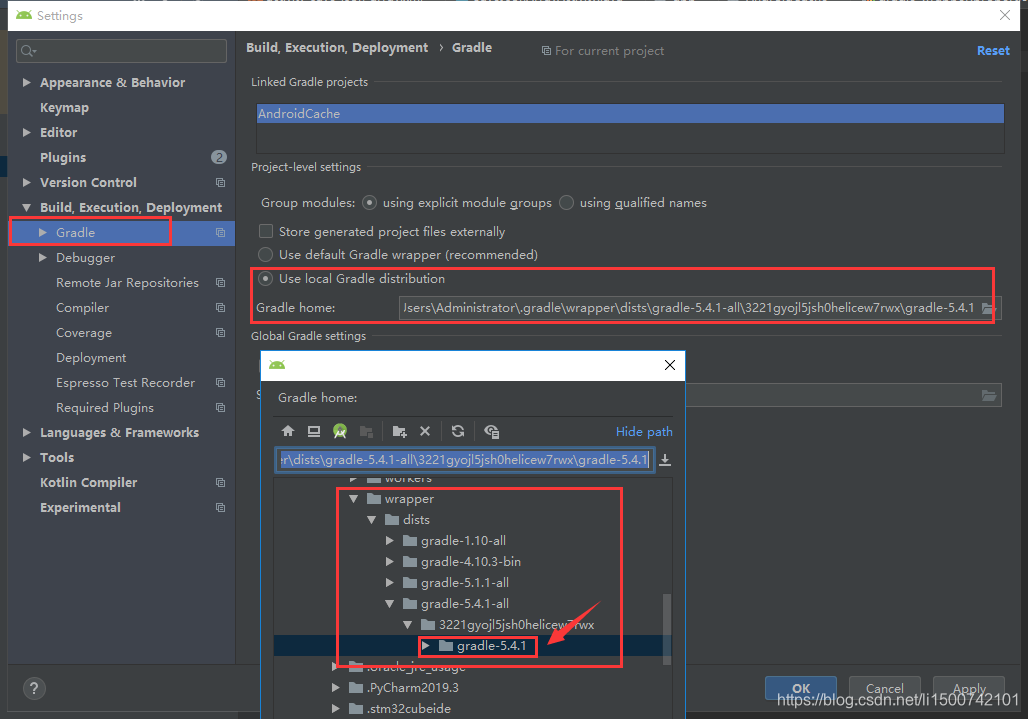Open Deployment settings page

click(91, 358)
